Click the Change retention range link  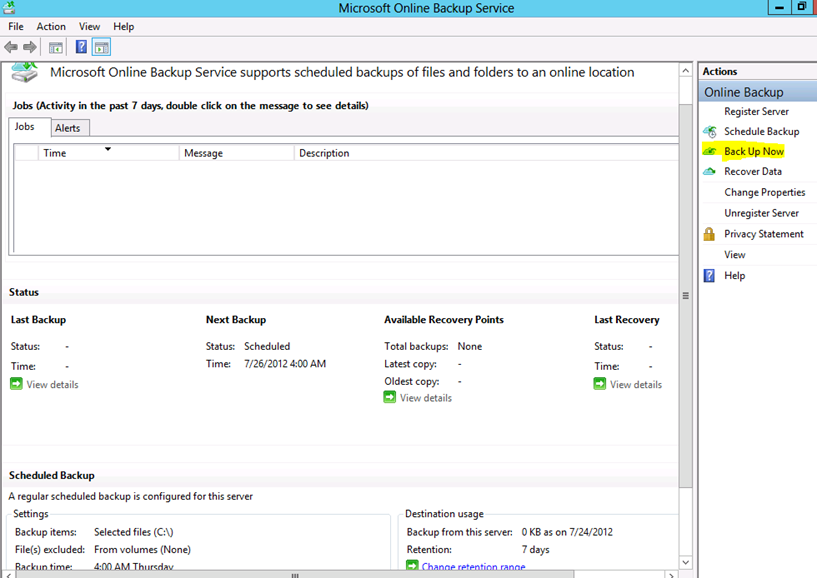(x=473, y=566)
